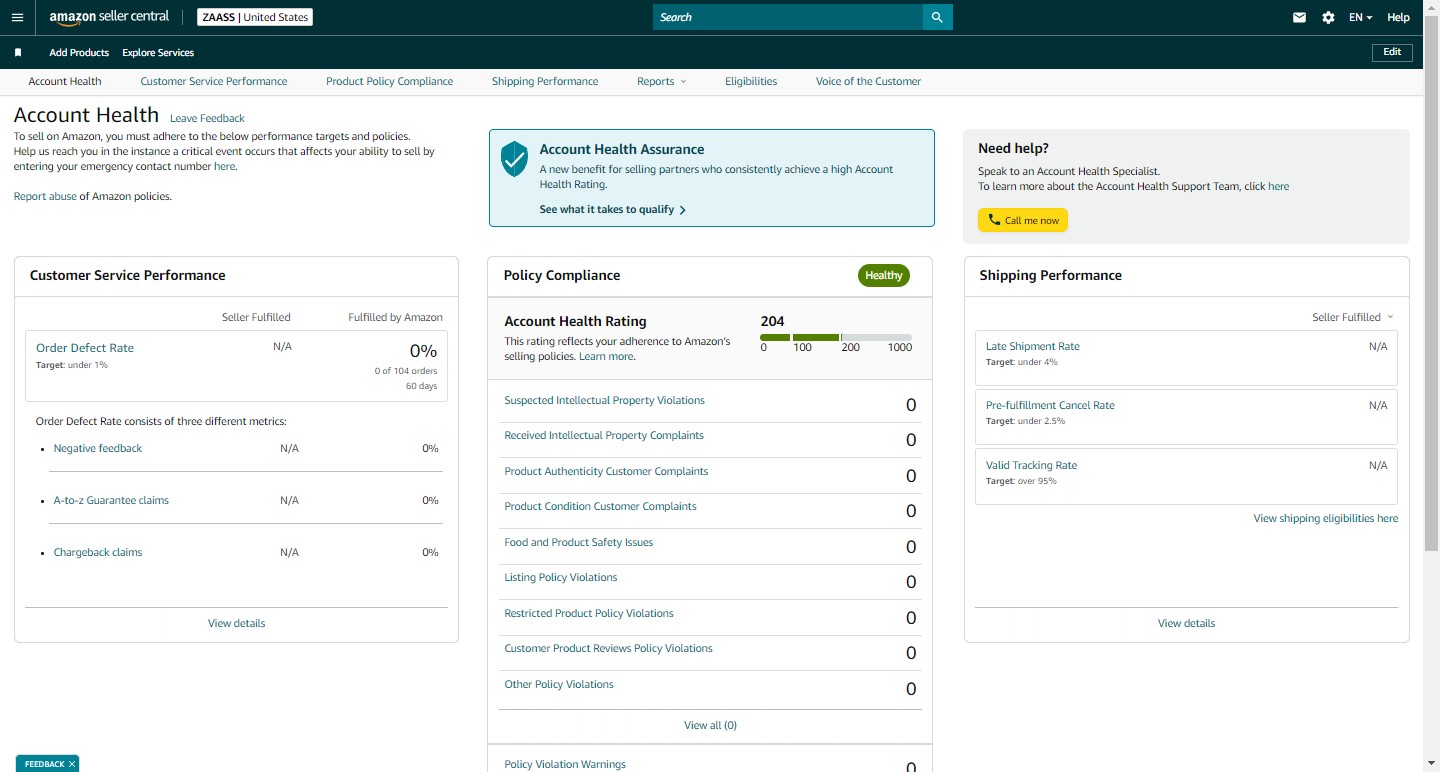Open the Voice of the Customer tab

click(x=868, y=81)
